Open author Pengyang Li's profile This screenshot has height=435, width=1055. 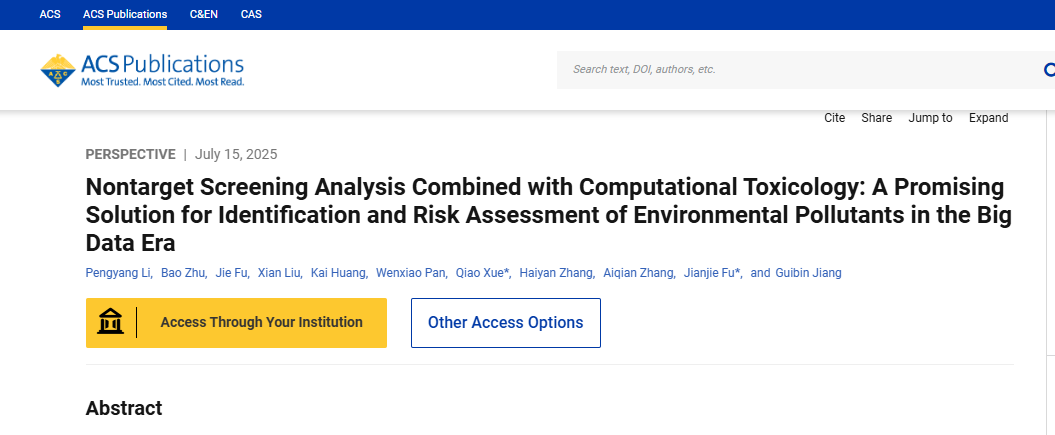tap(118, 273)
